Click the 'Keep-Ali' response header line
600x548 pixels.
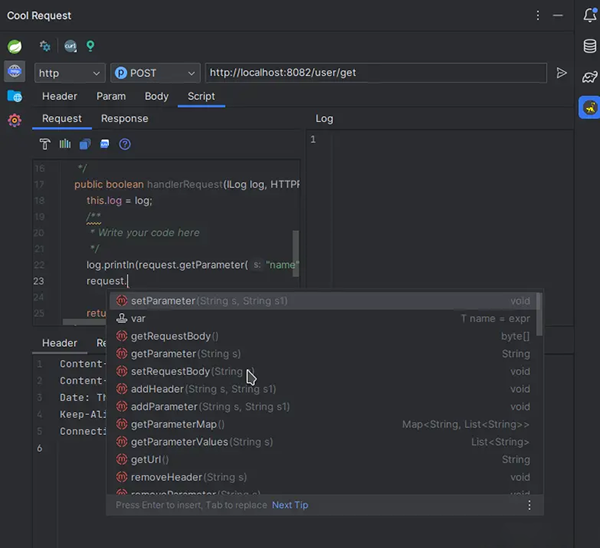tap(83, 414)
